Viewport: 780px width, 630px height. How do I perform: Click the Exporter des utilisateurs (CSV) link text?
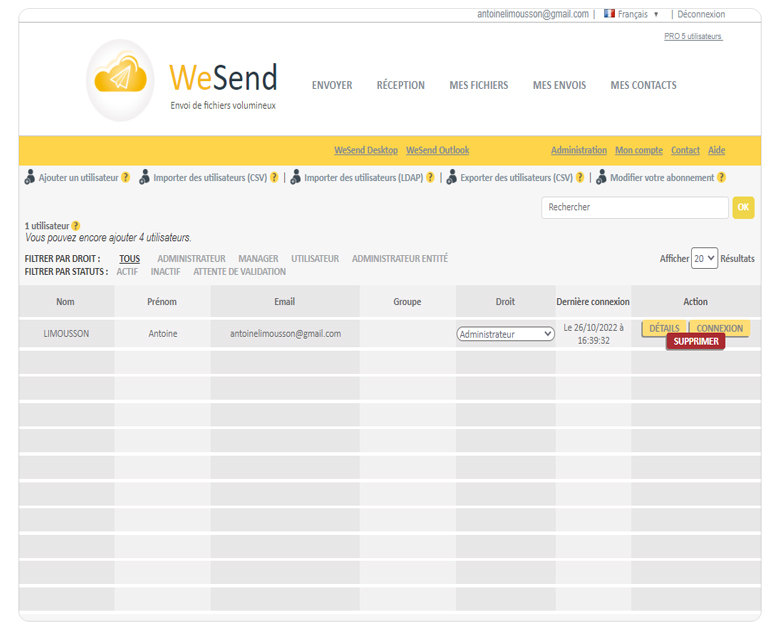[516, 178]
